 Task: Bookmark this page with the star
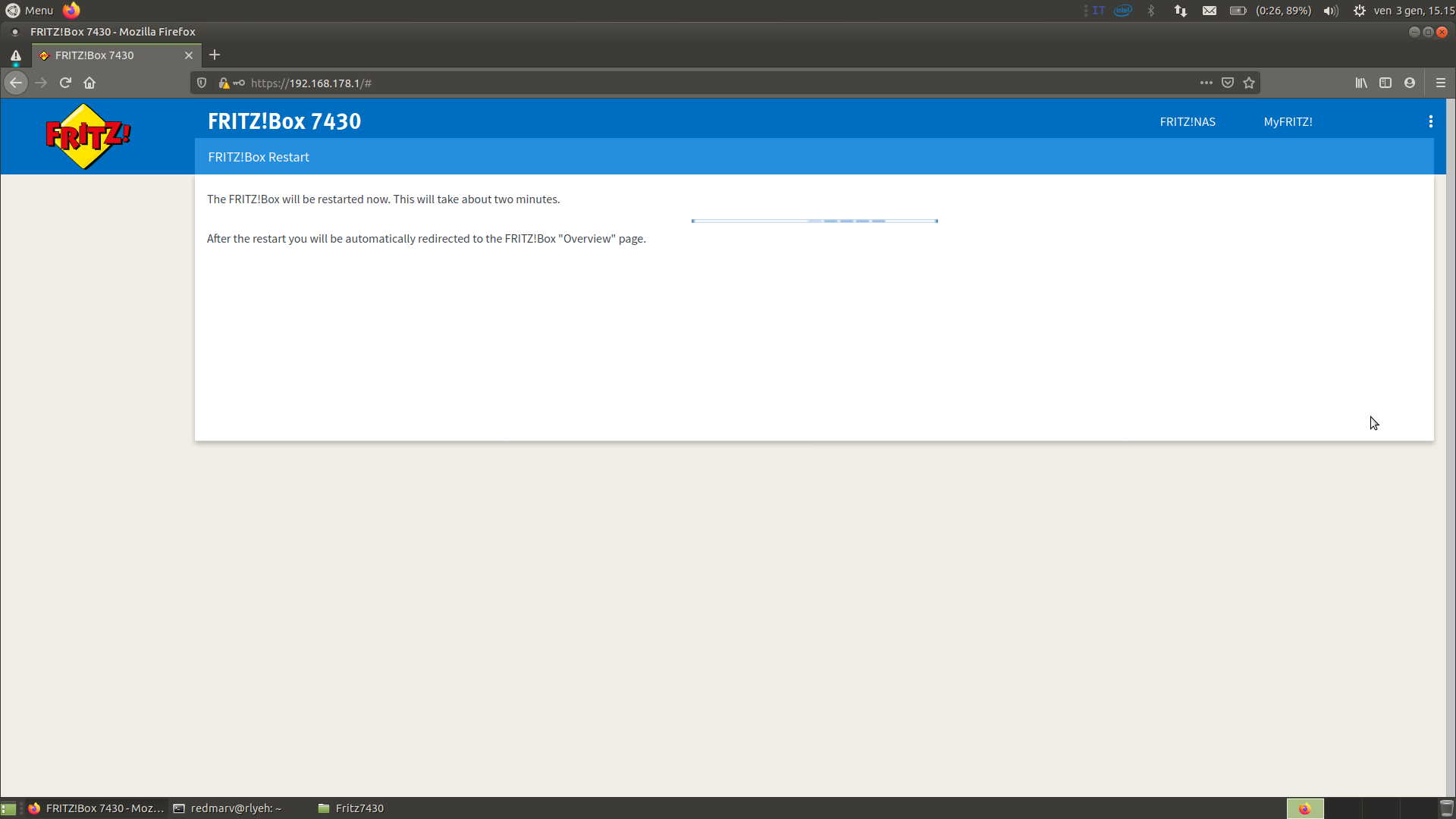(1249, 83)
